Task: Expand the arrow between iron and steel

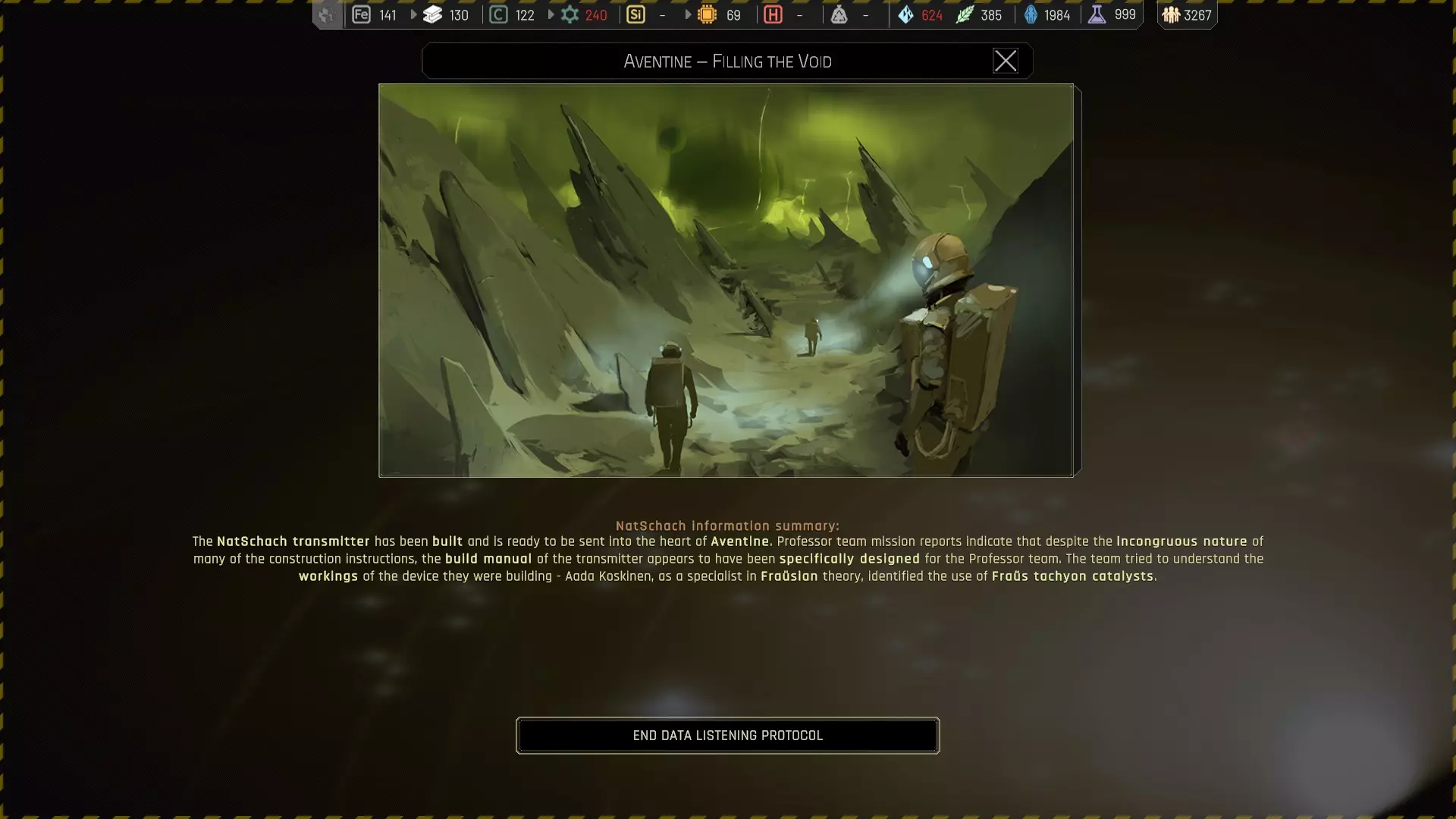Action: click(413, 14)
